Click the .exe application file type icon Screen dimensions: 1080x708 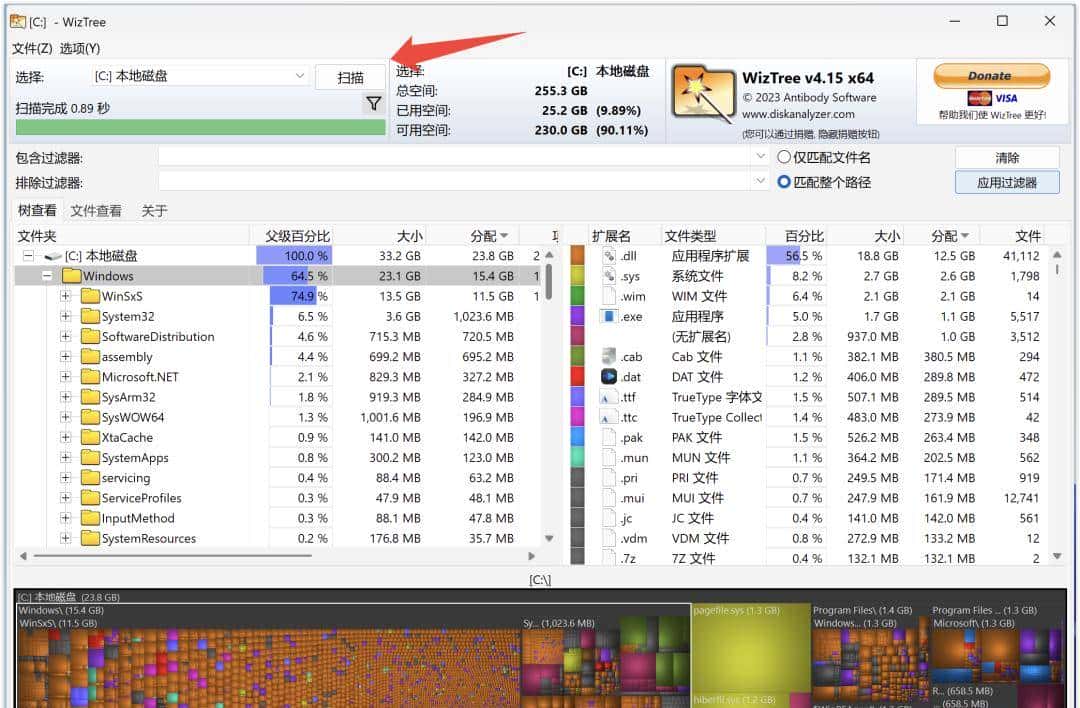click(610, 316)
